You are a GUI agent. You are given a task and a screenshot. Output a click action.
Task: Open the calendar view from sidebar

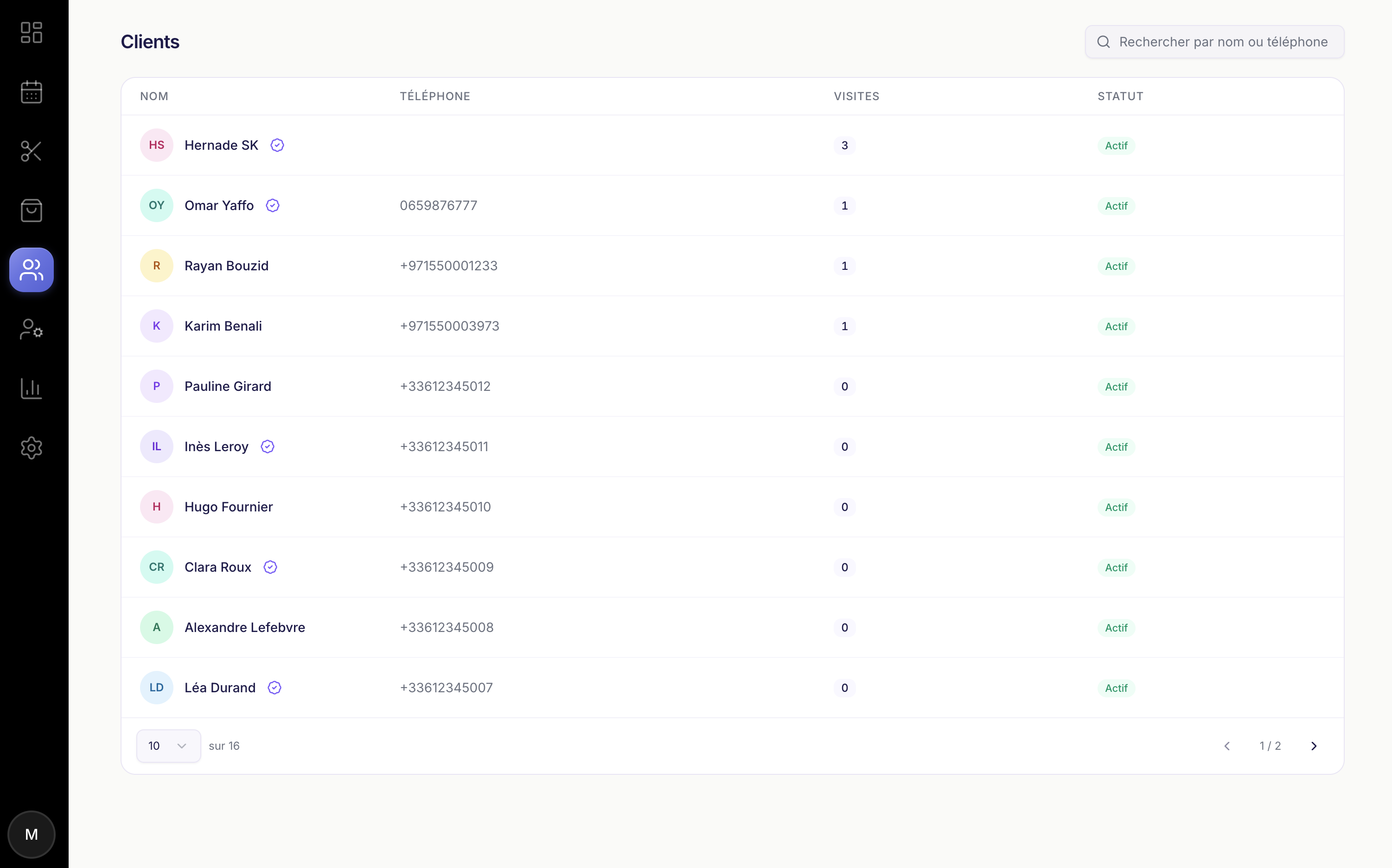31,92
